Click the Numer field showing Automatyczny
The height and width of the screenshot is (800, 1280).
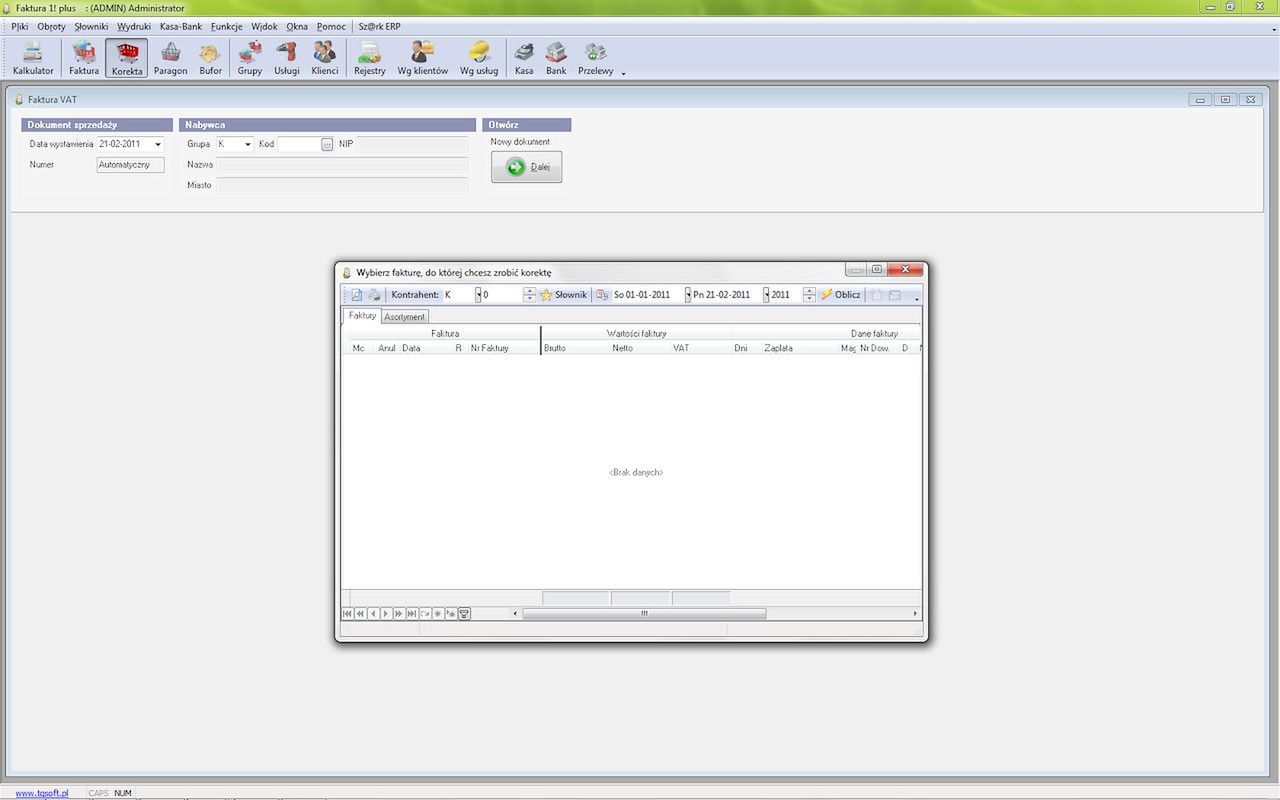pyautogui.click(x=131, y=165)
